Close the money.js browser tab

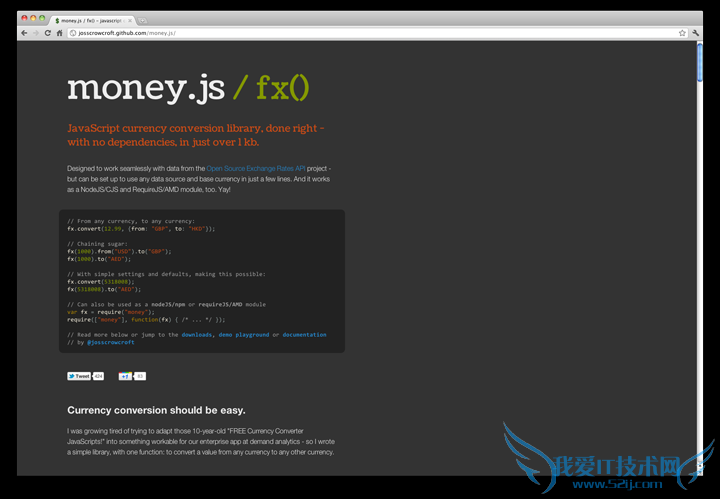tap(130, 21)
